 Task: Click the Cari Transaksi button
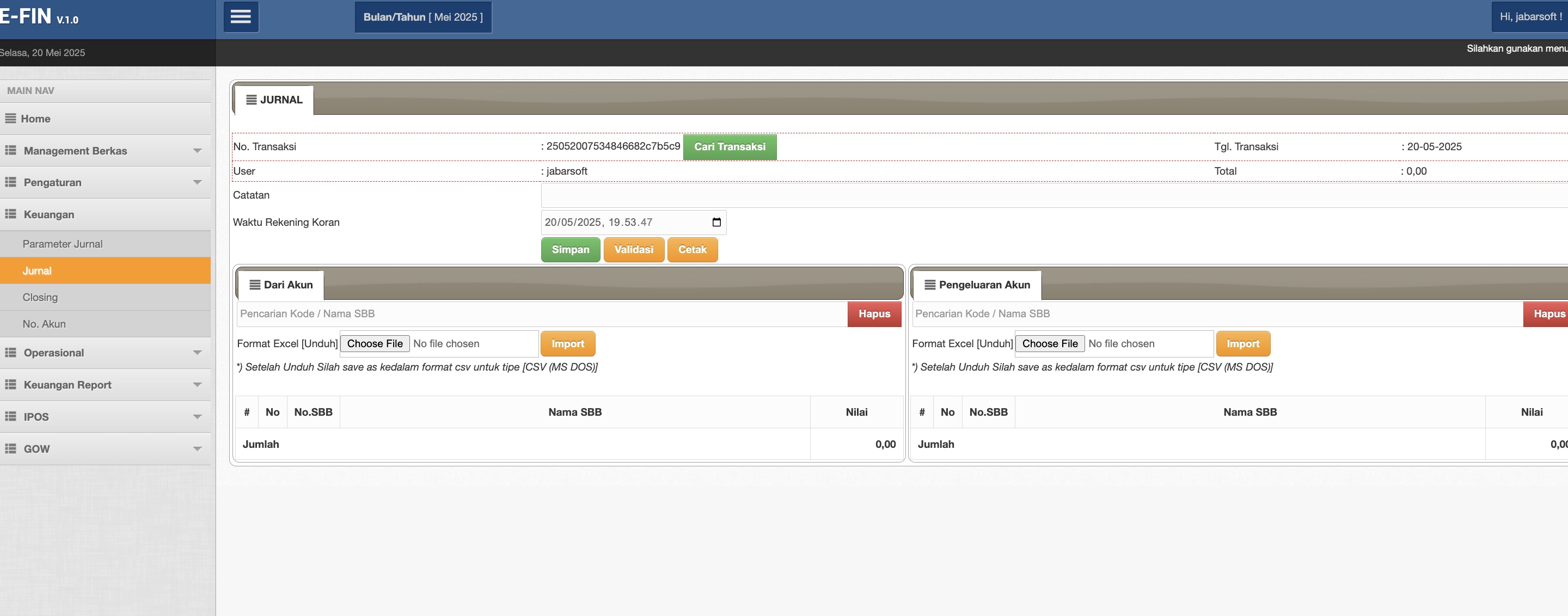(729, 146)
